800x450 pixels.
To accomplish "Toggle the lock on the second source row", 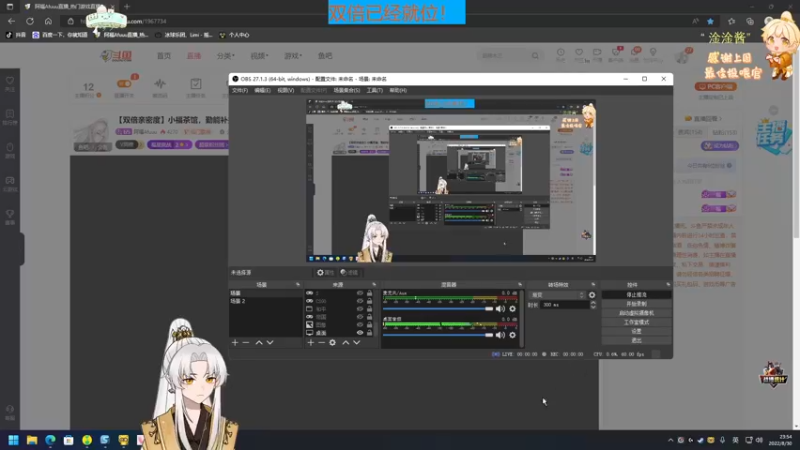I will (x=369, y=301).
